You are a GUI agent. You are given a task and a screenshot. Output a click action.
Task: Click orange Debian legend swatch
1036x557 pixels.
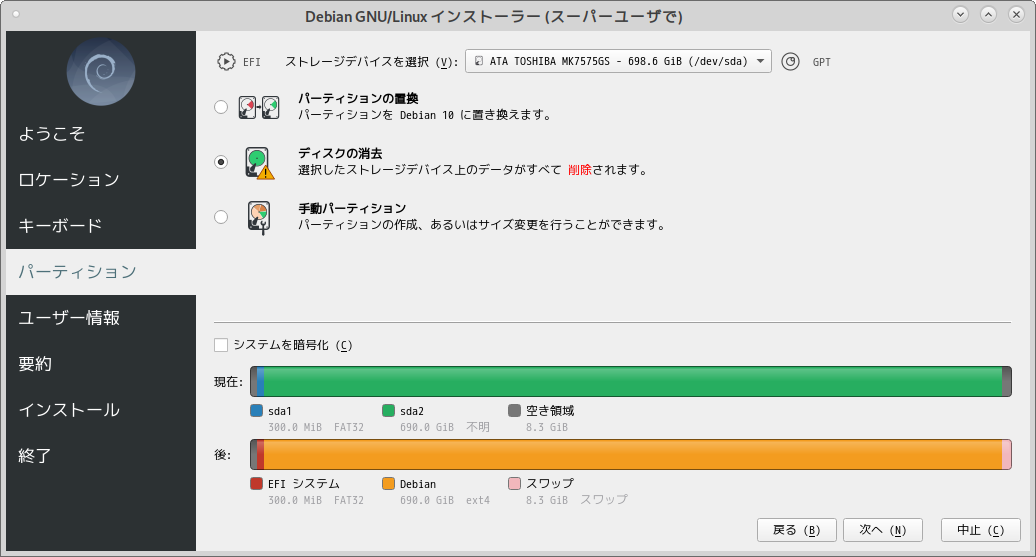tap(388, 484)
